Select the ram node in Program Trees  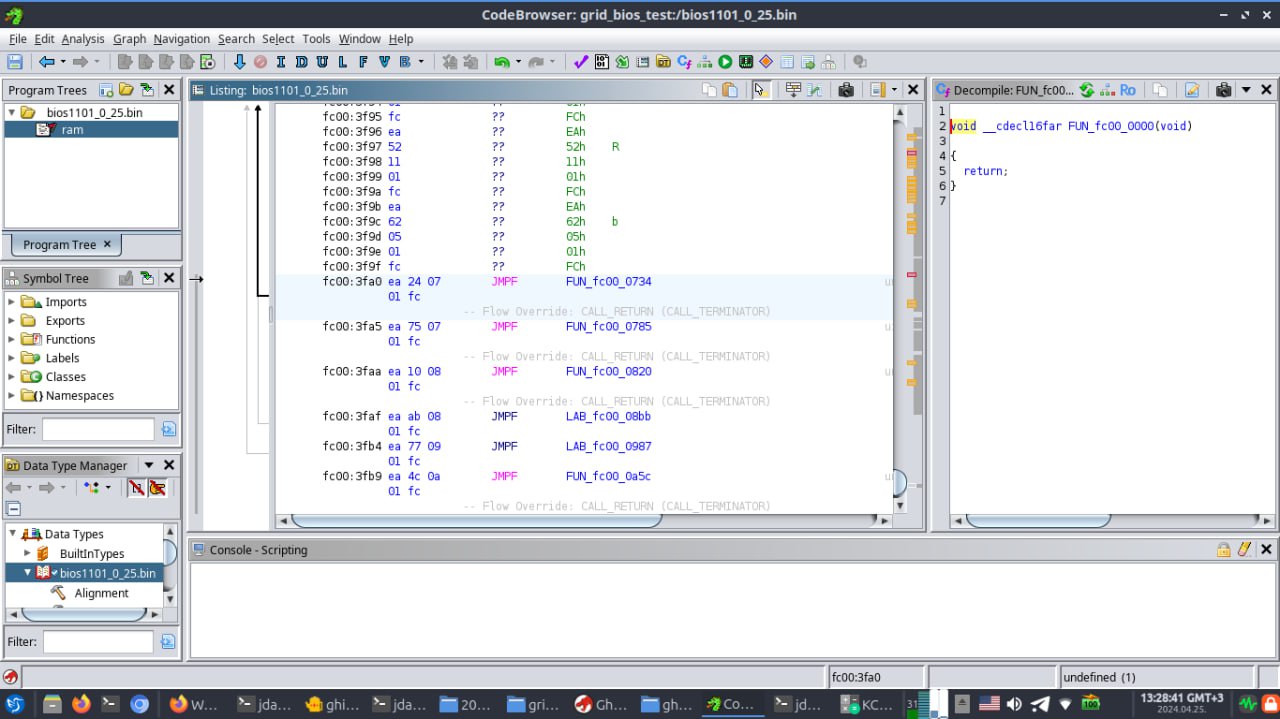point(71,130)
